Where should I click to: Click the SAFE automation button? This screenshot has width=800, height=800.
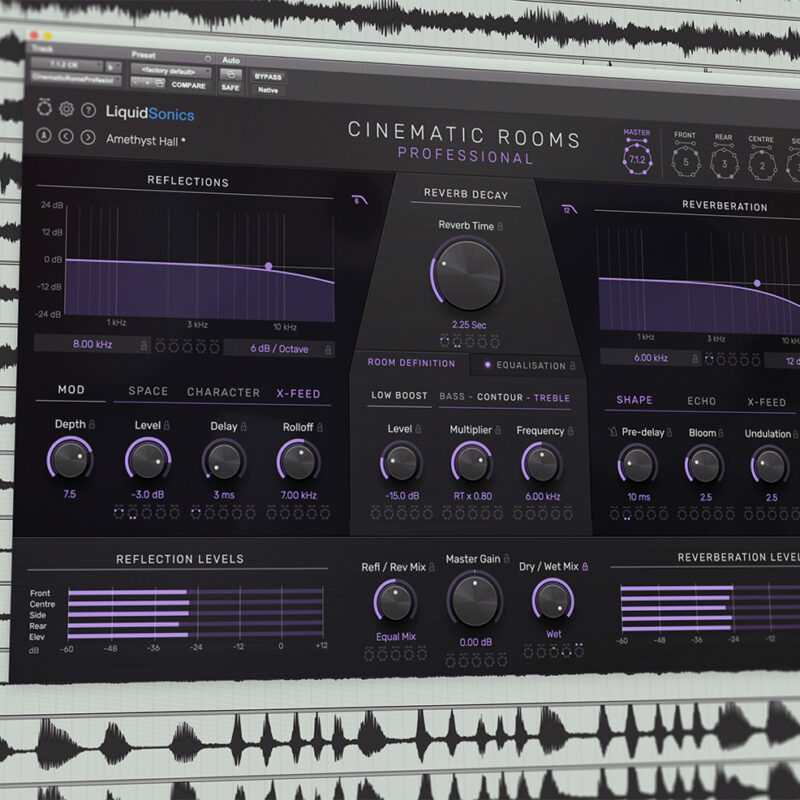231,87
